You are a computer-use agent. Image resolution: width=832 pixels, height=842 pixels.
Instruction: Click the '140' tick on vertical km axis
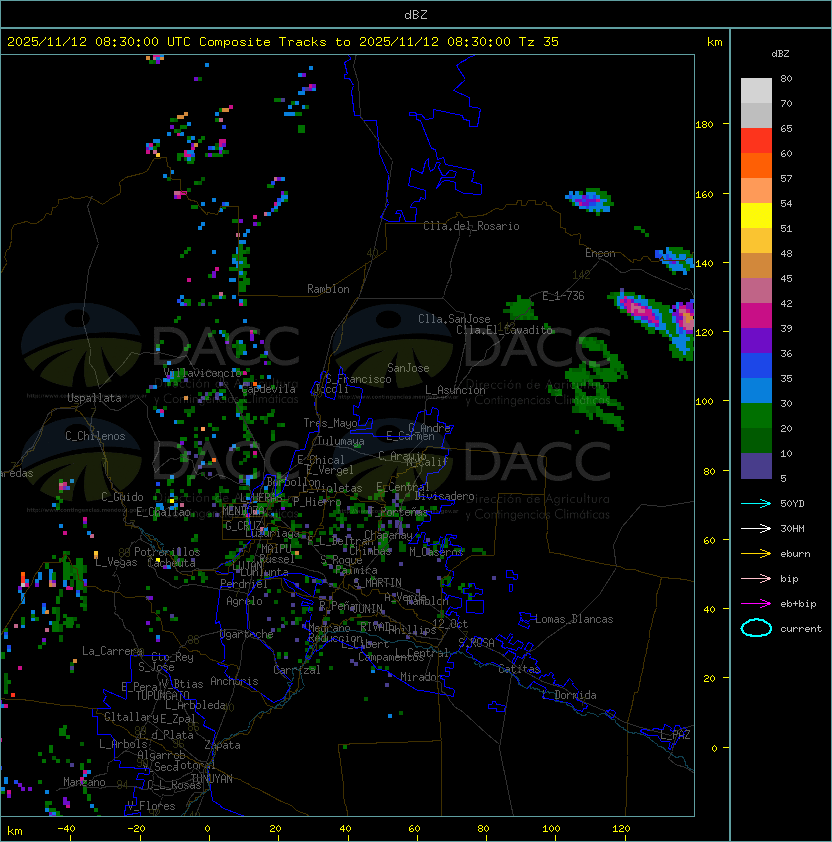tap(704, 263)
